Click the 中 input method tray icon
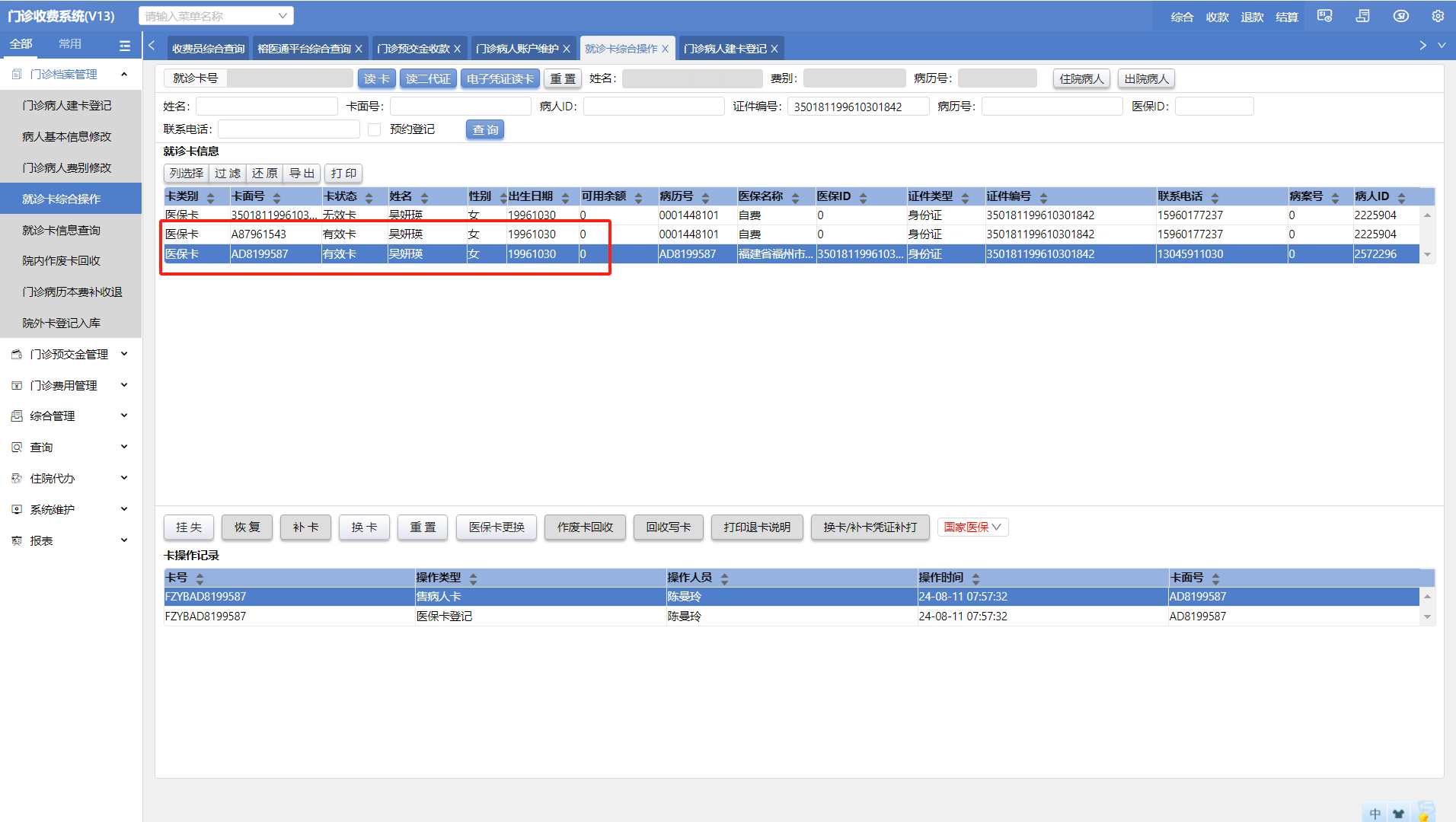Viewport: 1456px width, 822px height. pos(1375,813)
